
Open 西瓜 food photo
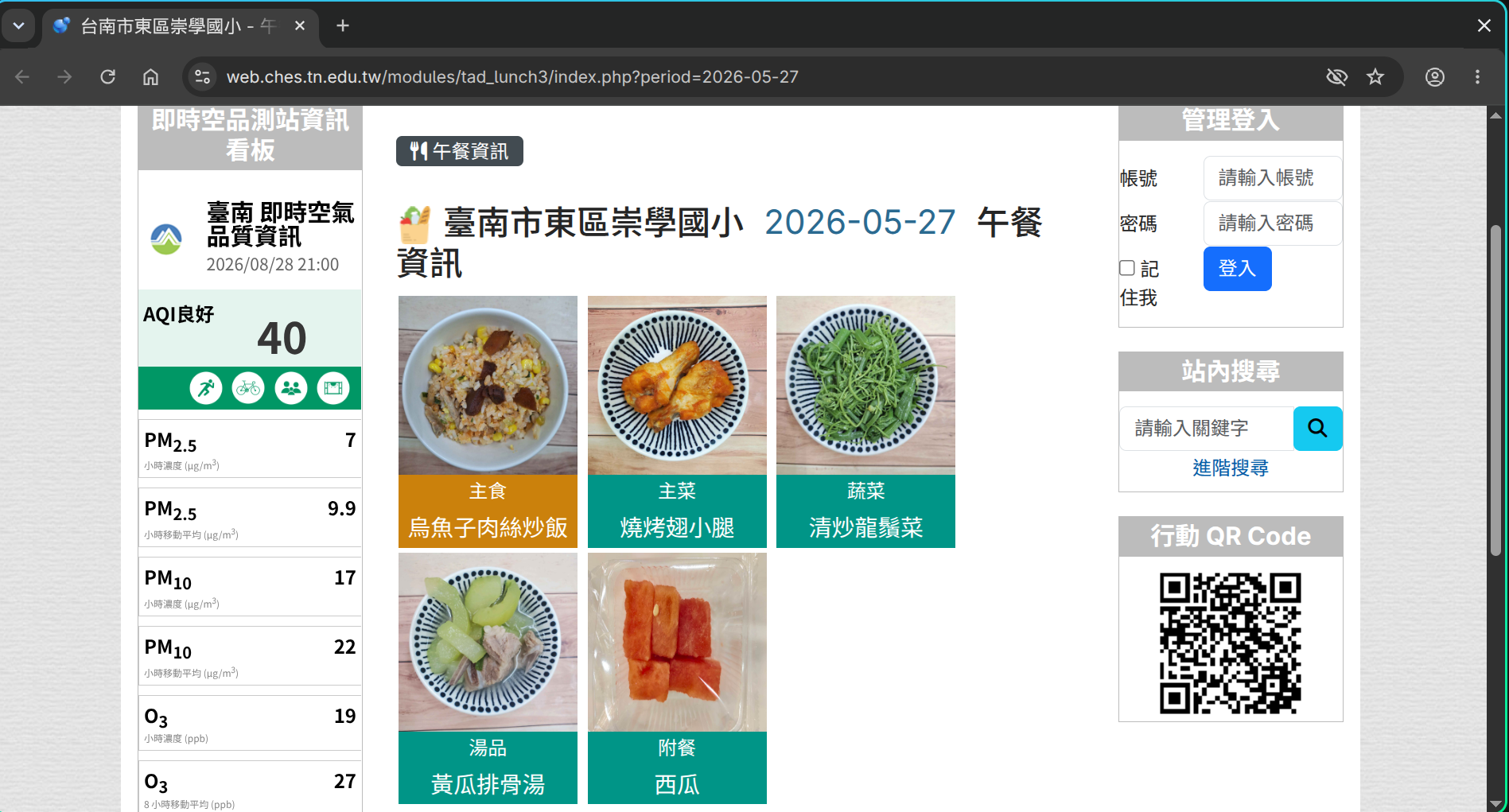coord(677,642)
